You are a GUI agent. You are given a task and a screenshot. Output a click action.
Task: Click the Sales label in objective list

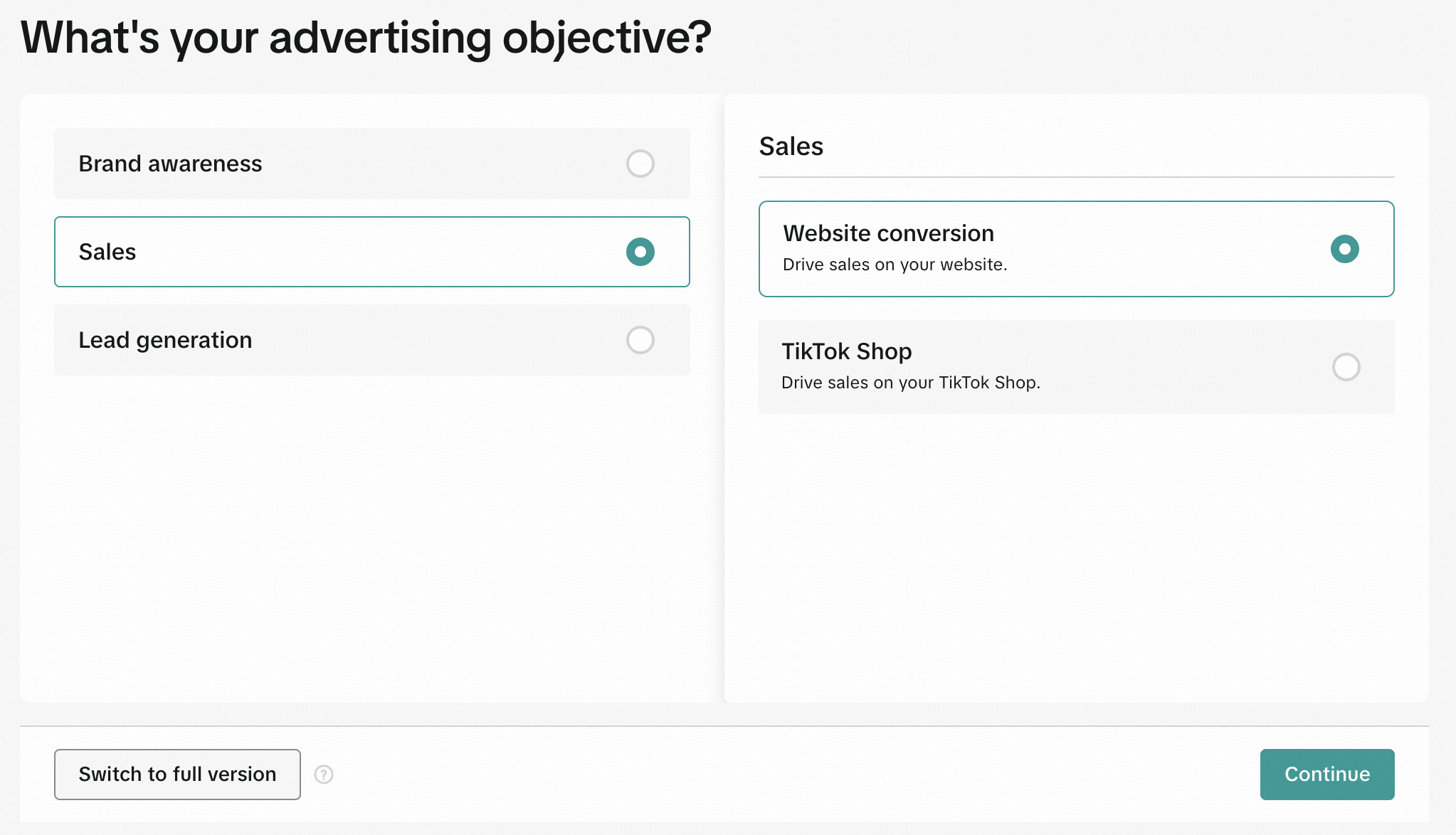(x=107, y=252)
